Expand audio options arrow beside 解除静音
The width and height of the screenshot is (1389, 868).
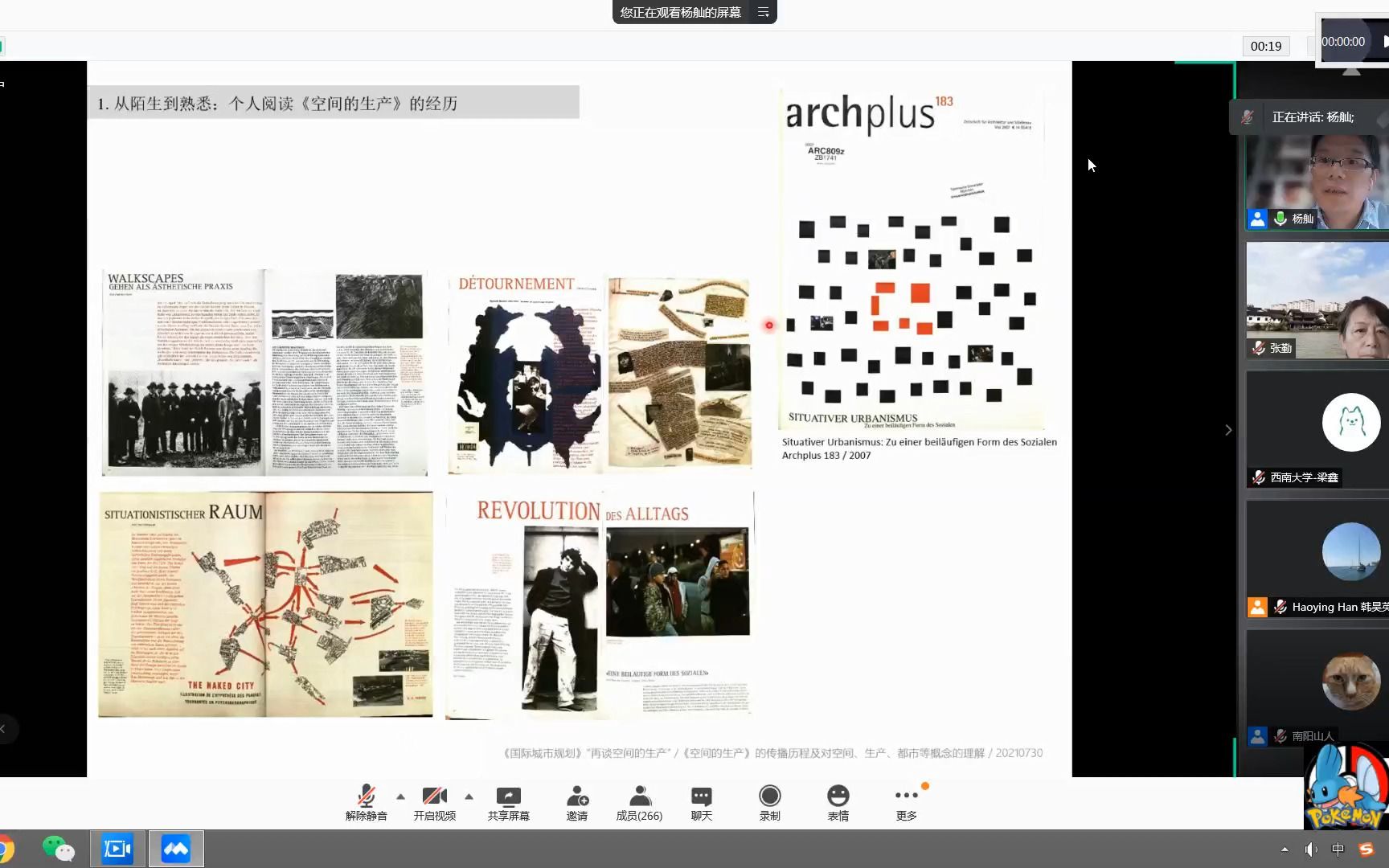(400, 796)
